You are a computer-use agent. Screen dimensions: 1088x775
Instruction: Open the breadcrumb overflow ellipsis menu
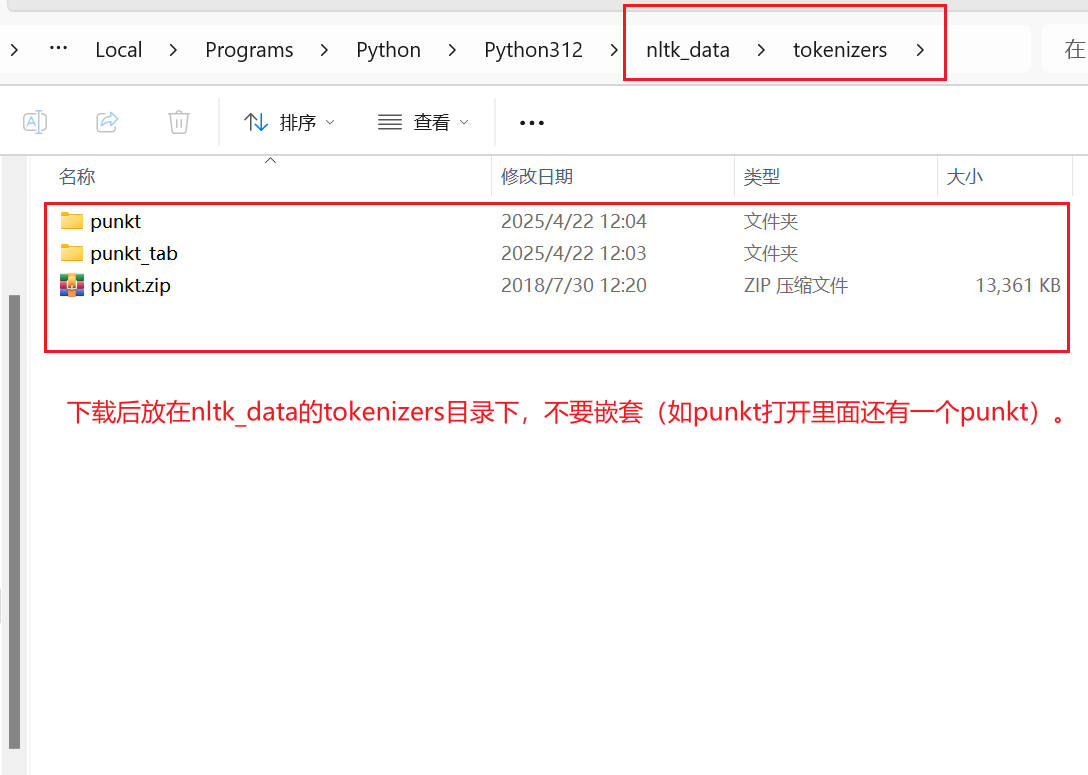[x=57, y=49]
